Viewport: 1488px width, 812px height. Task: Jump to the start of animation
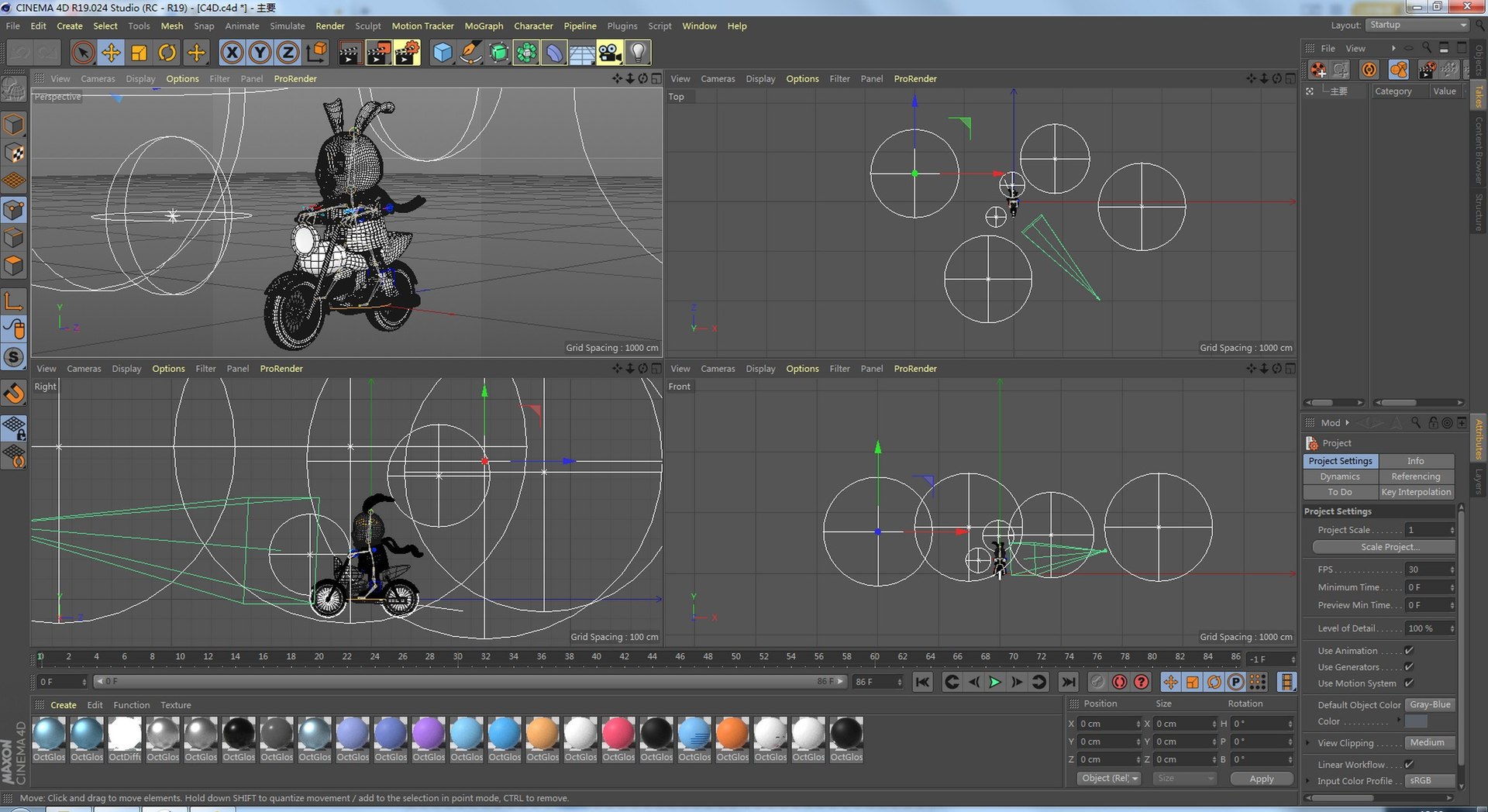click(x=922, y=682)
